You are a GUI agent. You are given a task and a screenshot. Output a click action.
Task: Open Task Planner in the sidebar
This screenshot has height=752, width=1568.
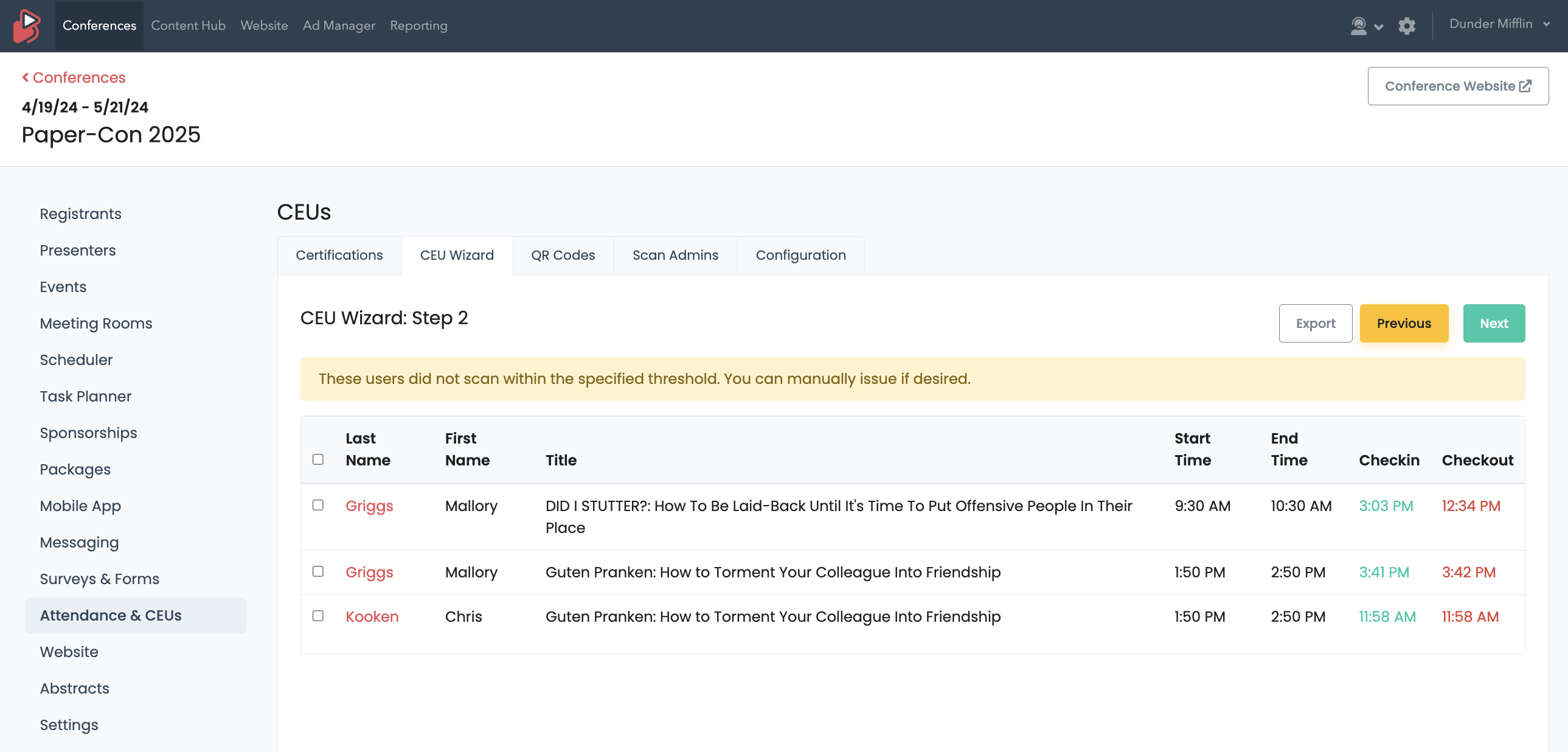click(85, 397)
